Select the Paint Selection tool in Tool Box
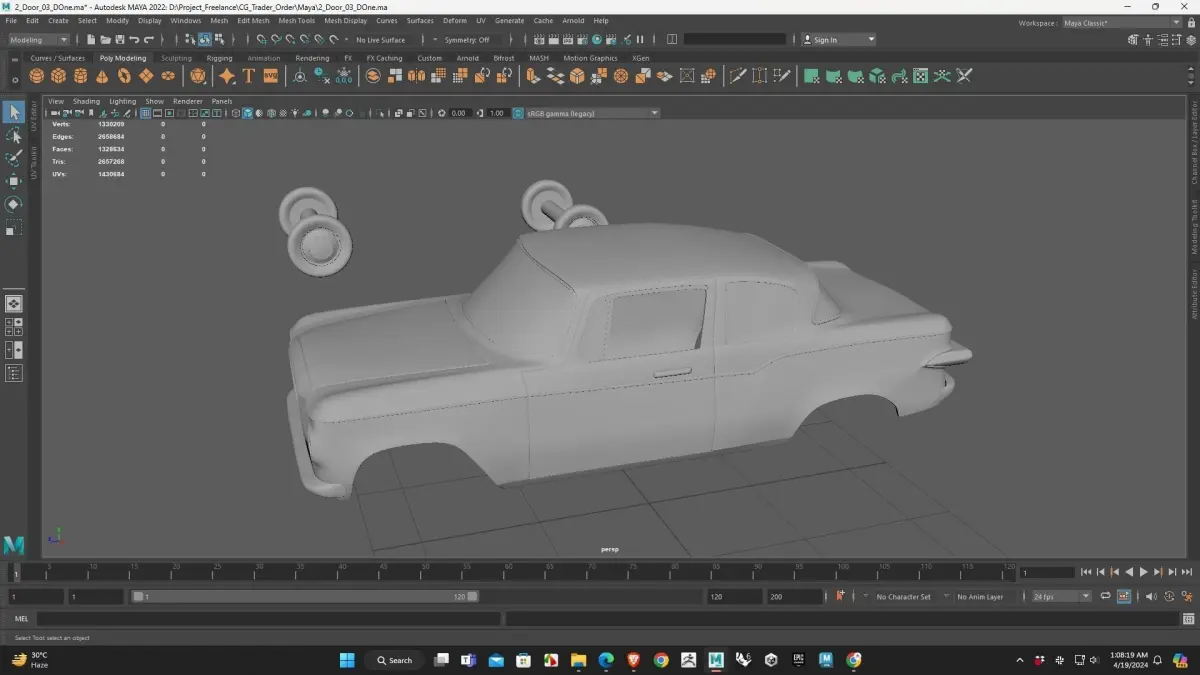 coord(14,158)
